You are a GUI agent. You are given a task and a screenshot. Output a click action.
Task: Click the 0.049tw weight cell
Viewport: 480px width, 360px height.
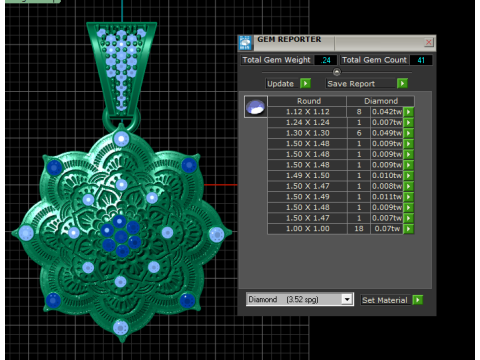pyautogui.click(x=387, y=133)
